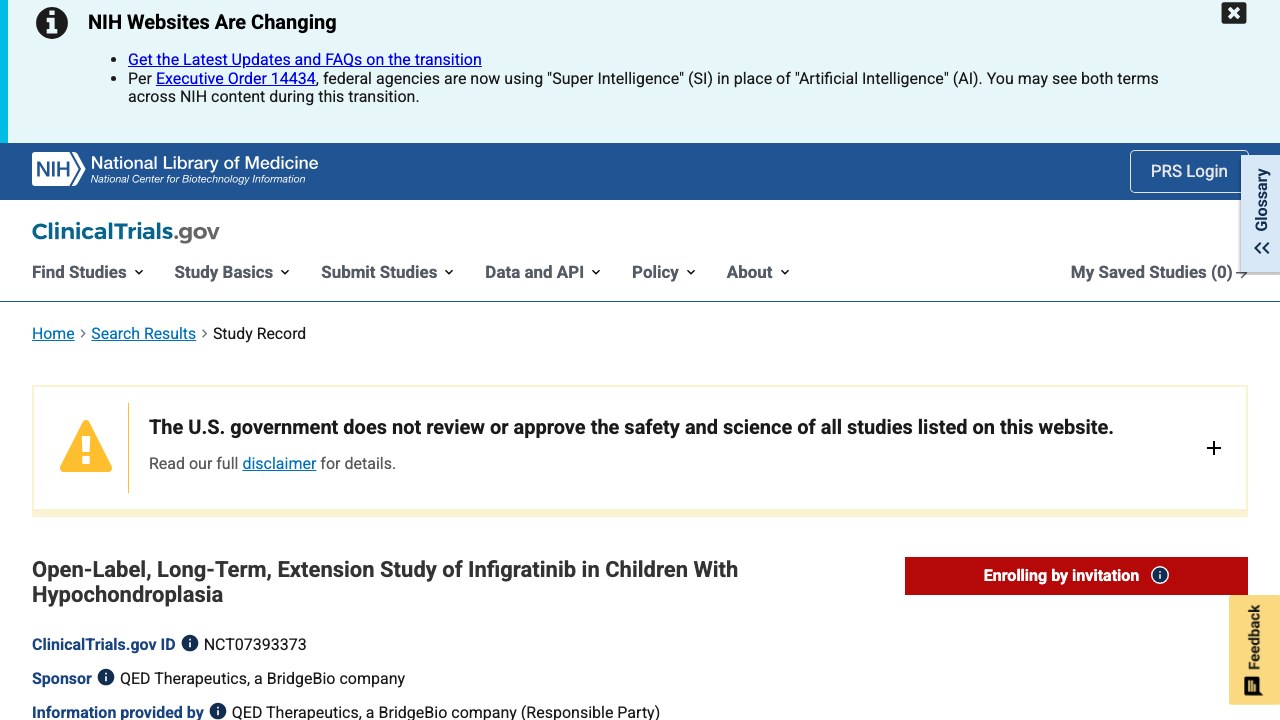Screen dimensions: 1280x720
Task: Open the Feedback tab
Action: pos(1254,649)
